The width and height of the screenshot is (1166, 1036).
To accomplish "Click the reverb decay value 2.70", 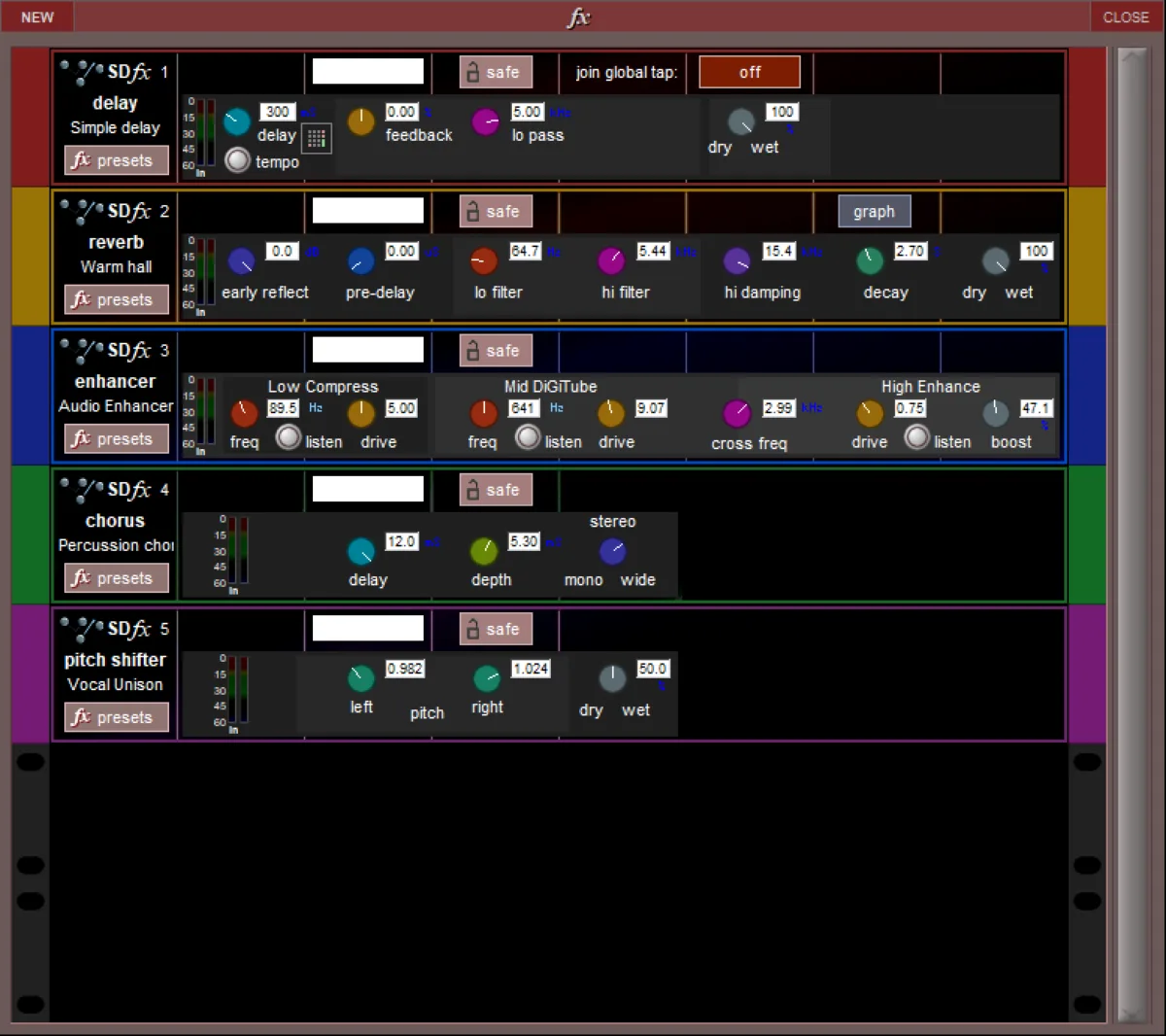I will (x=909, y=251).
